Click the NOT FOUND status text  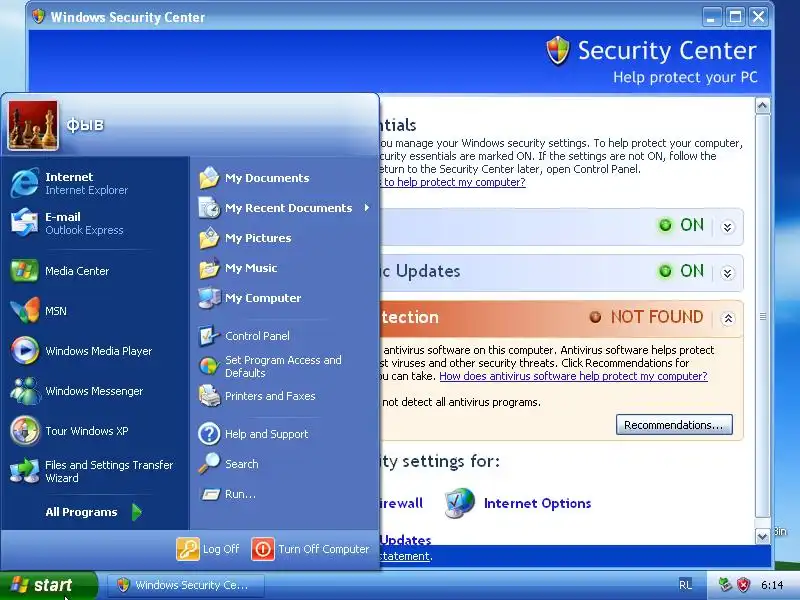pyautogui.click(x=657, y=317)
